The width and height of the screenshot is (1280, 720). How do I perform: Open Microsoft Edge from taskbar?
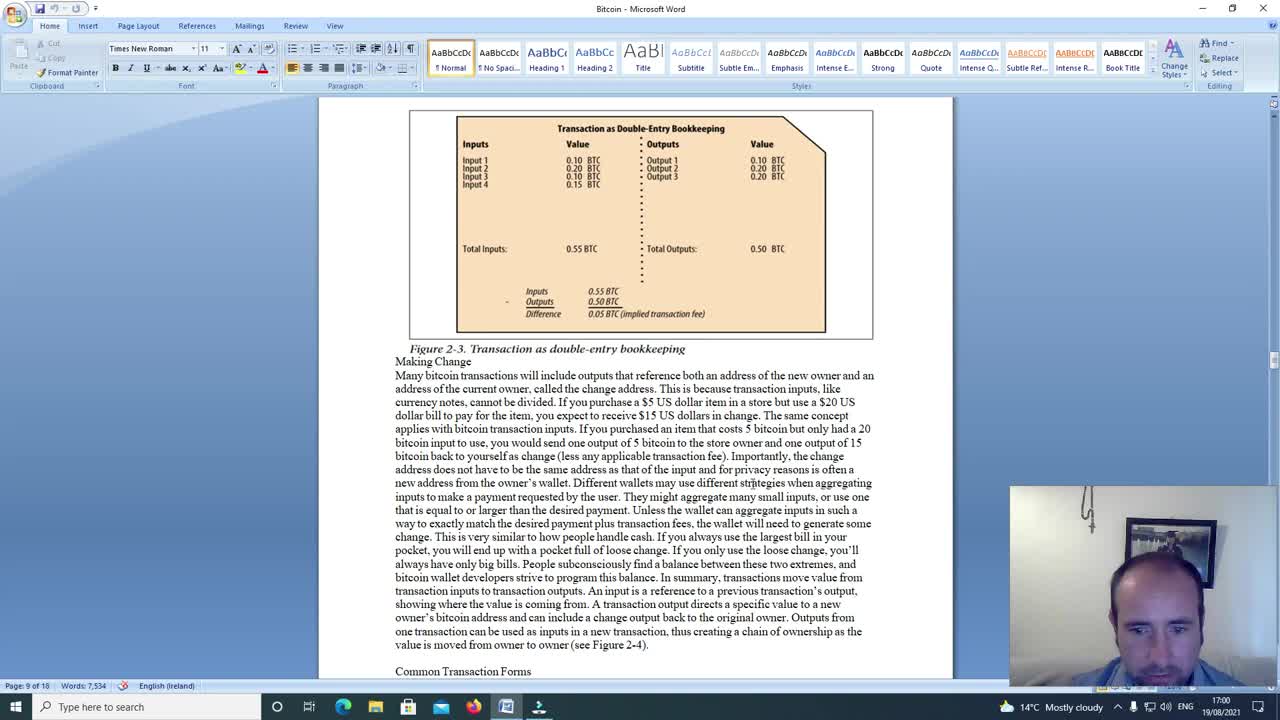[x=343, y=707]
